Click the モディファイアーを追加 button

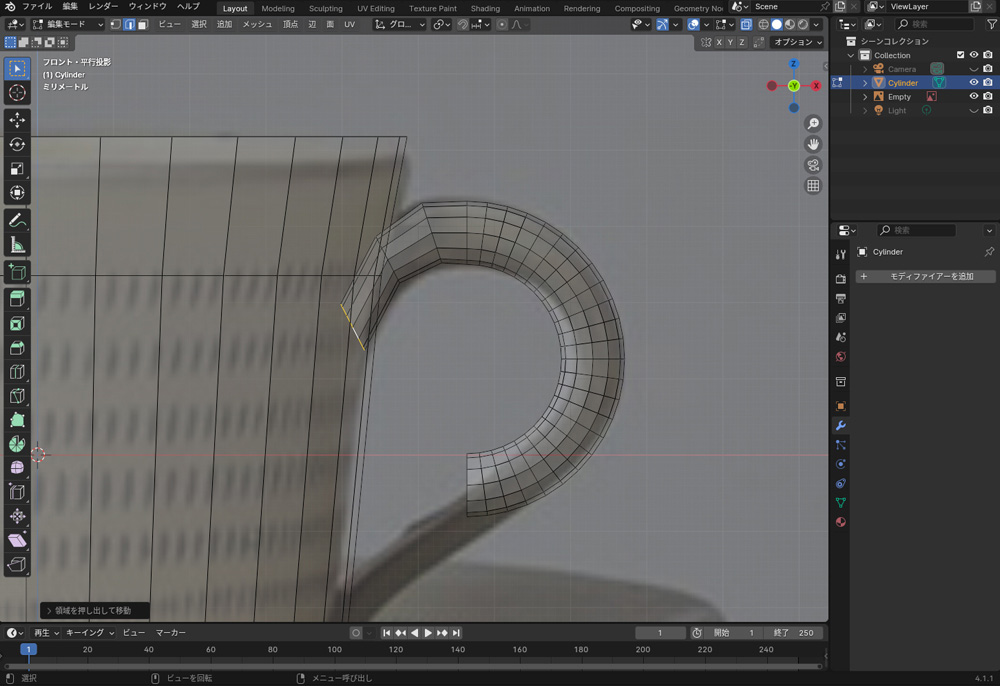925,276
